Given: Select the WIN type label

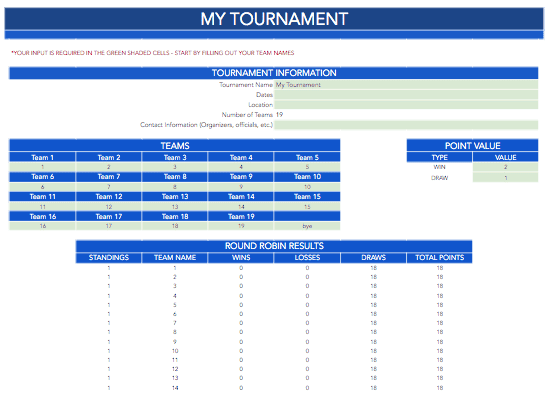Looking at the screenshot, I should click(x=439, y=167).
